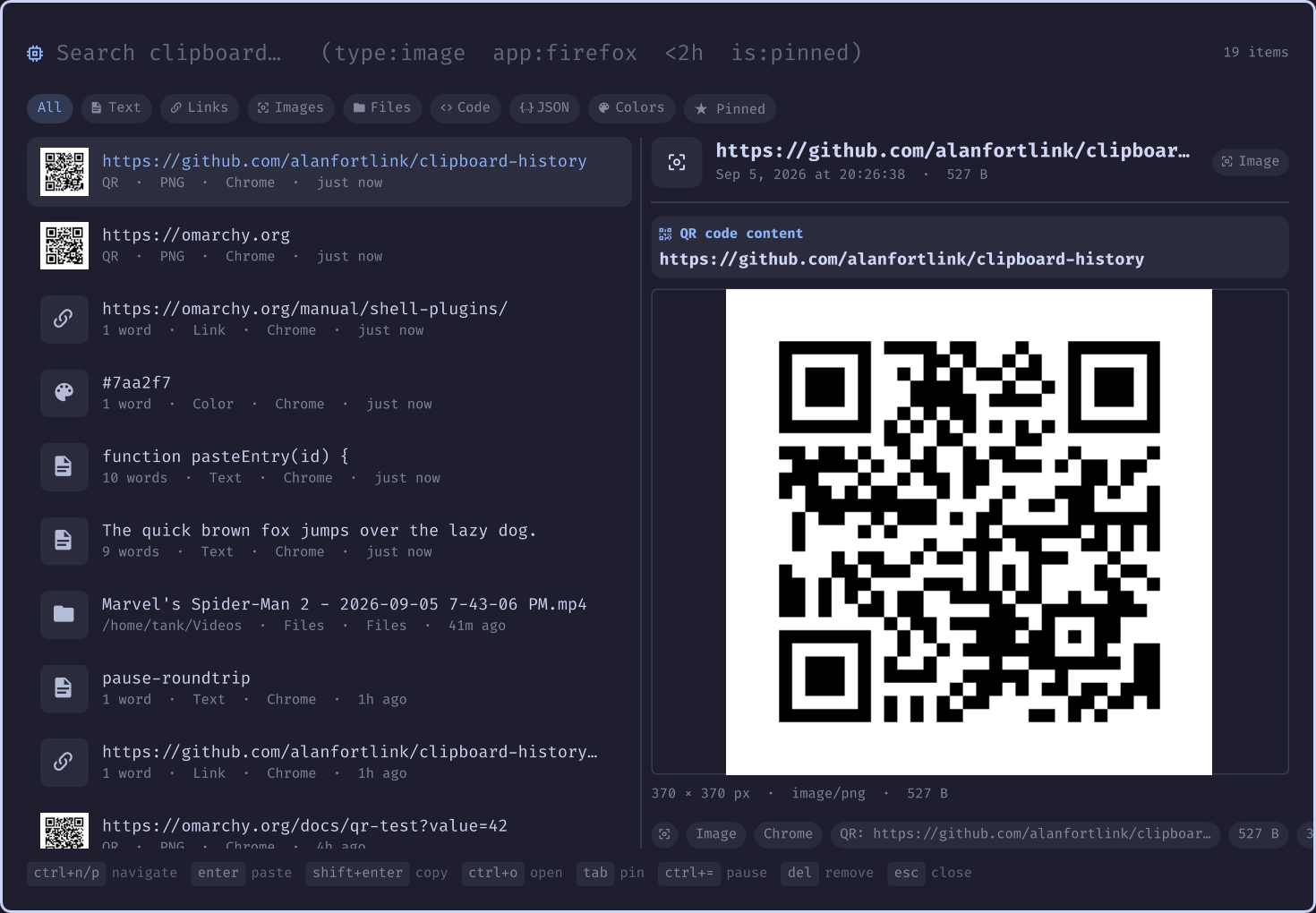The width and height of the screenshot is (1316, 913).
Task: Filter clipboard by Colors
Action: coord(631,107)
